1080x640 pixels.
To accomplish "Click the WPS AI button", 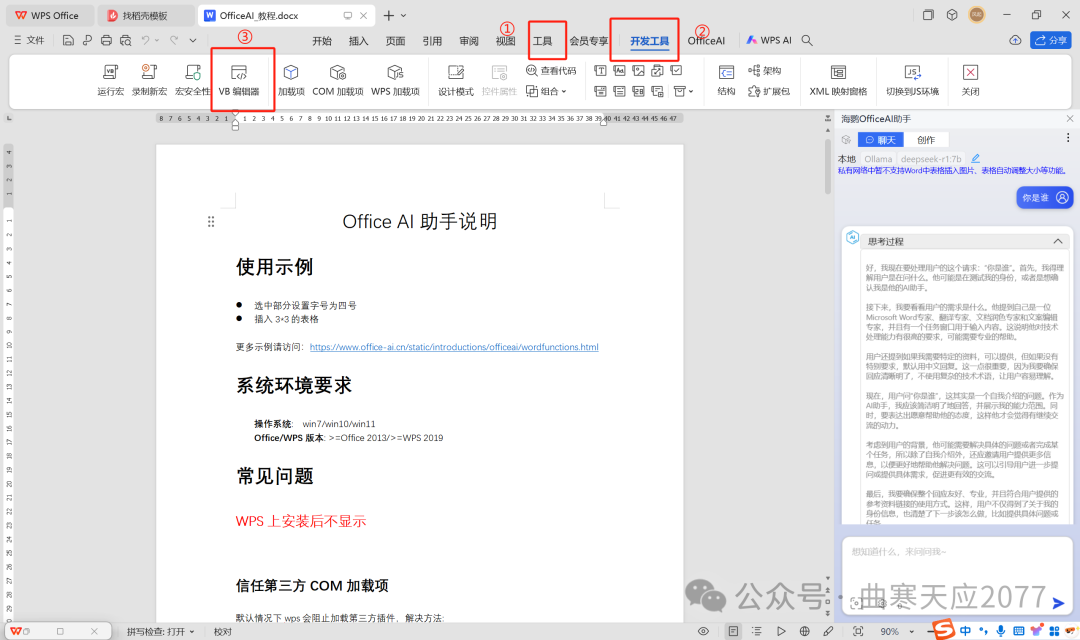I will (769, 41).
